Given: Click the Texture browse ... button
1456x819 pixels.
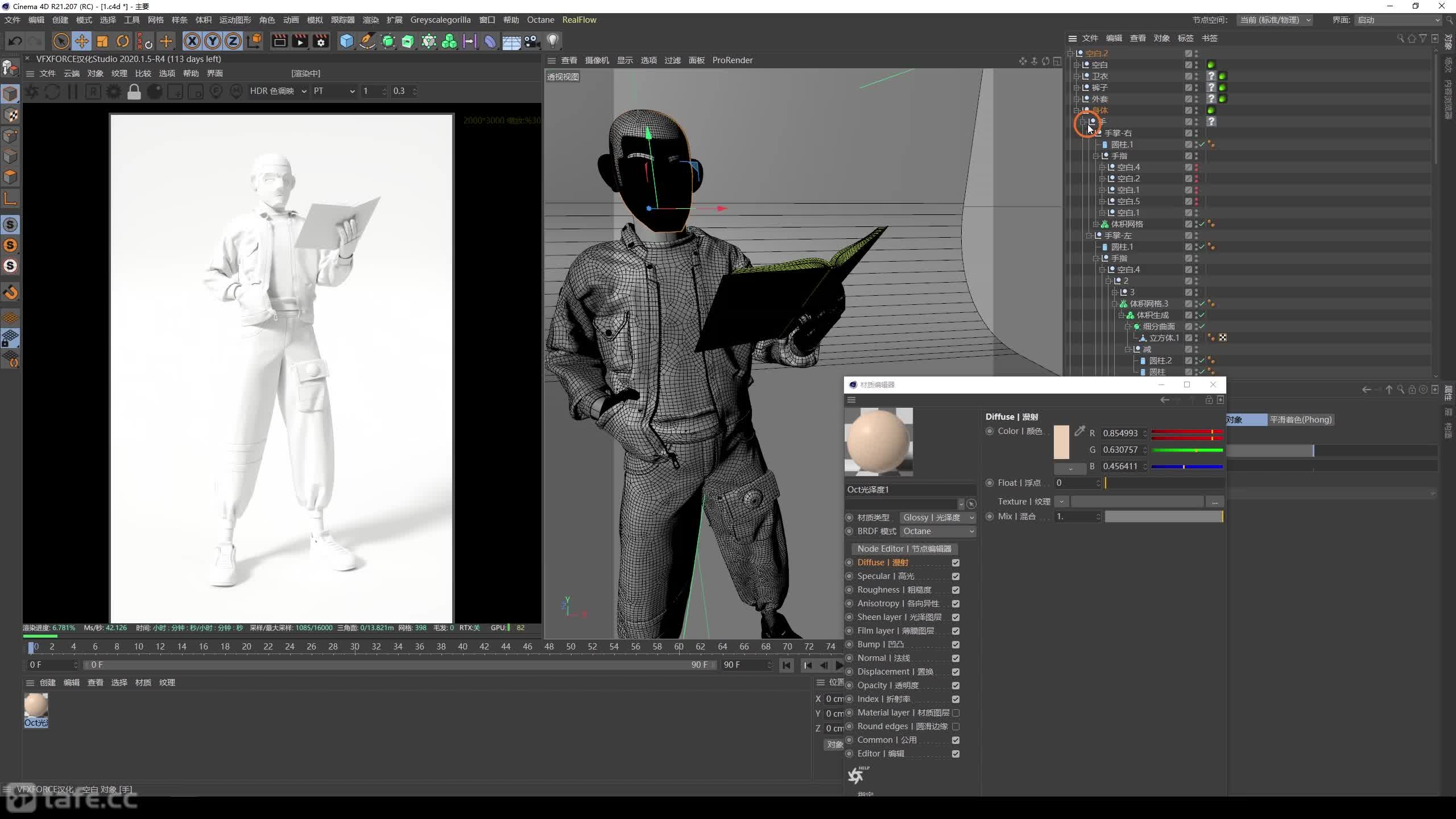Looking at the screenshot, I should (x=1214, y=502).
